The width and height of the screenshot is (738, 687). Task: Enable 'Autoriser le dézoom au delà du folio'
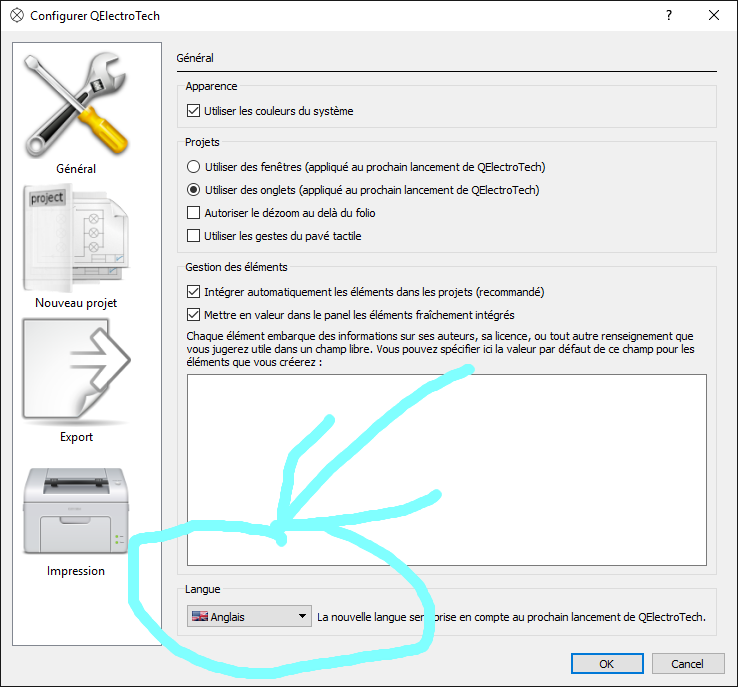point(194,213)
